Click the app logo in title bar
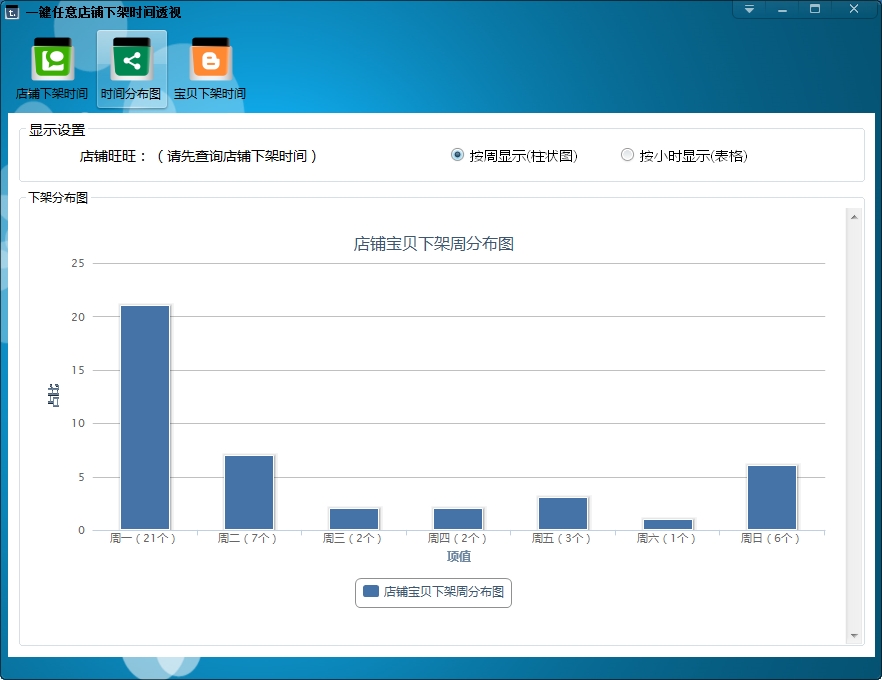The height and width of the screenshot is (680, 882). [12, 12]
